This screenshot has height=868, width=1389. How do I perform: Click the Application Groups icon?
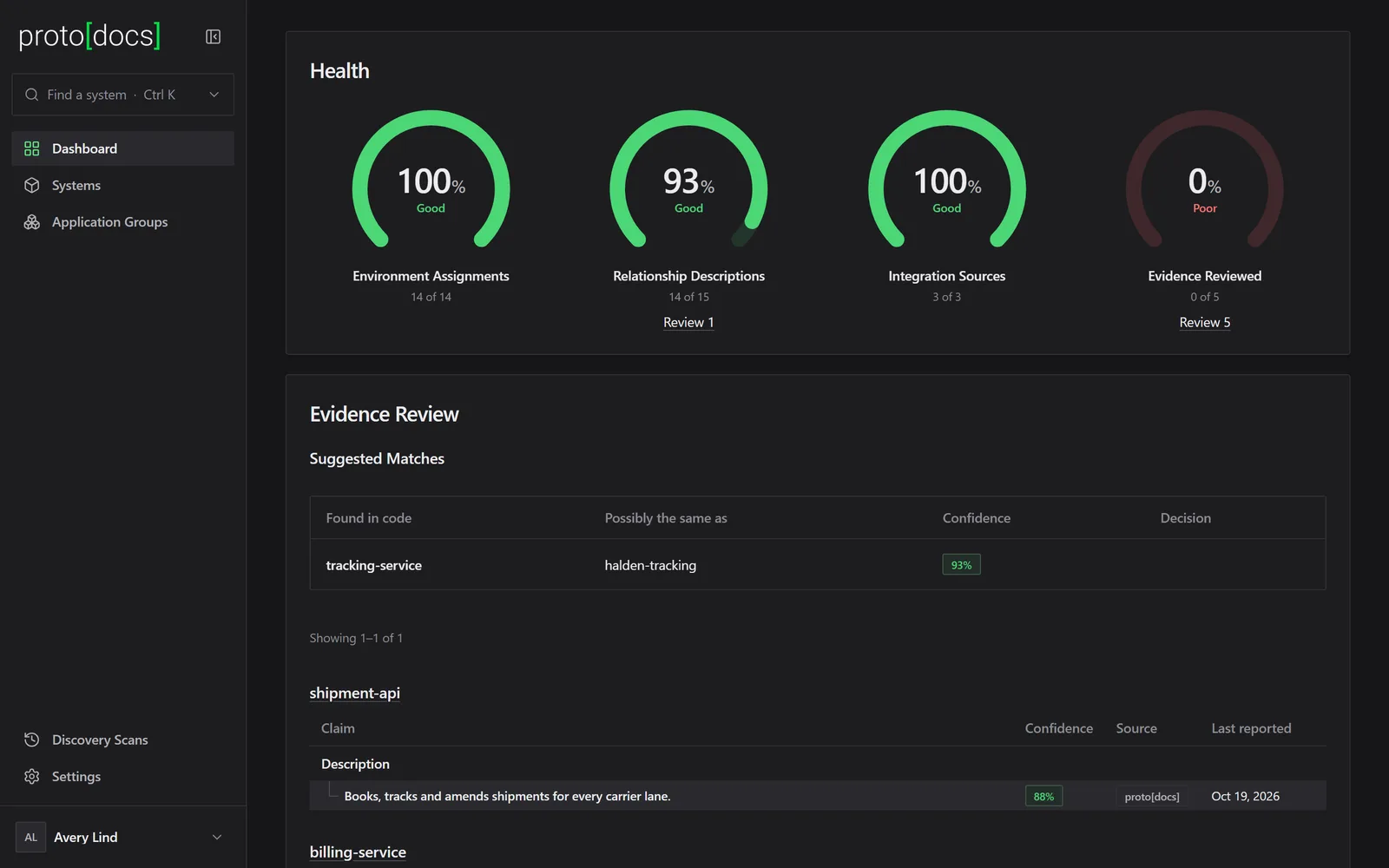tap(32, 222)
